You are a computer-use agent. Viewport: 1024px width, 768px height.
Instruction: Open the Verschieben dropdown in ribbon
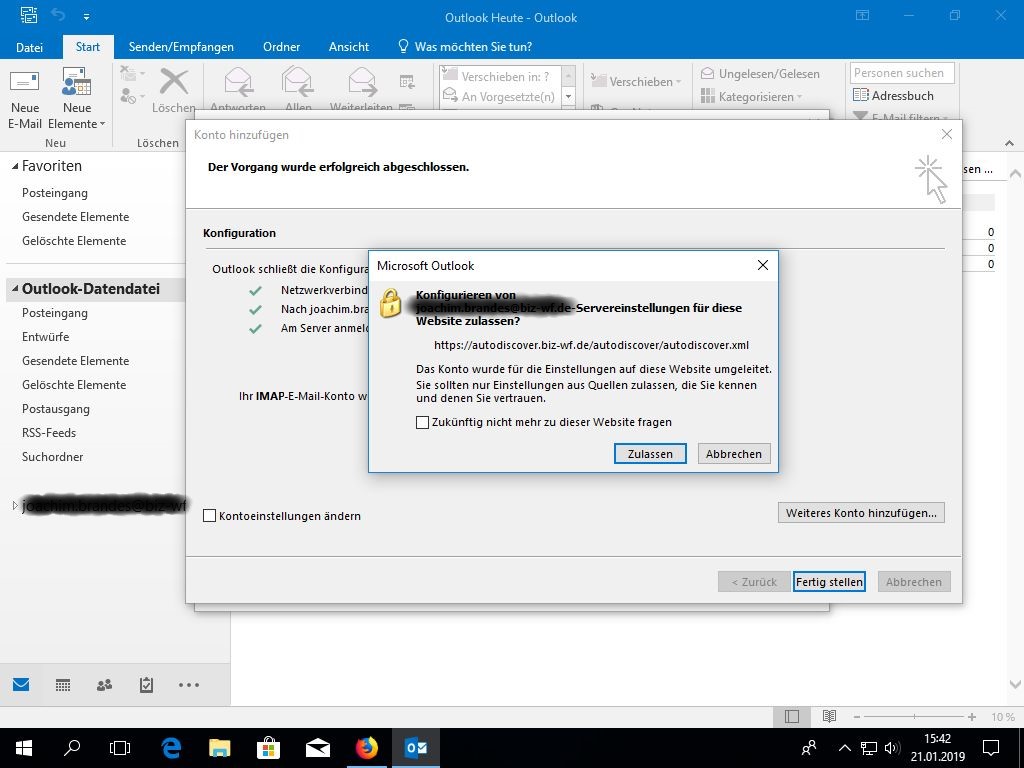pyautogui.click(x=636, y=82)
